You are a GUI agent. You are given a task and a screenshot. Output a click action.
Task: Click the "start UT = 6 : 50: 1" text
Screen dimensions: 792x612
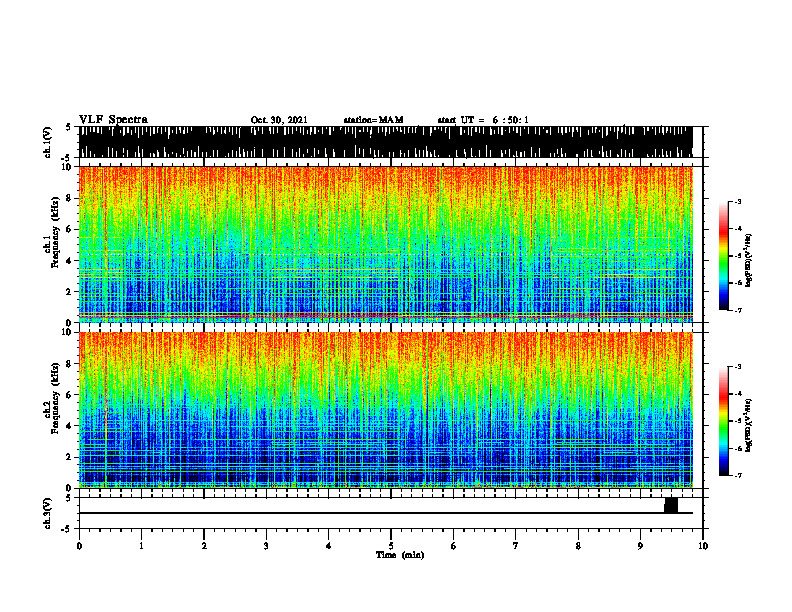[x=483, y=120]
